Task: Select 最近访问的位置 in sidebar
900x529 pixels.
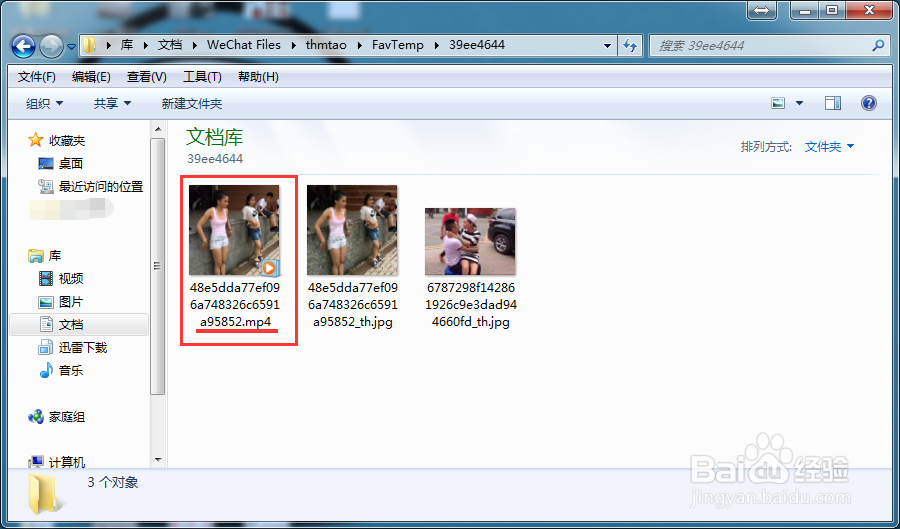Action: pyautogui.click(x=101, y=186)
